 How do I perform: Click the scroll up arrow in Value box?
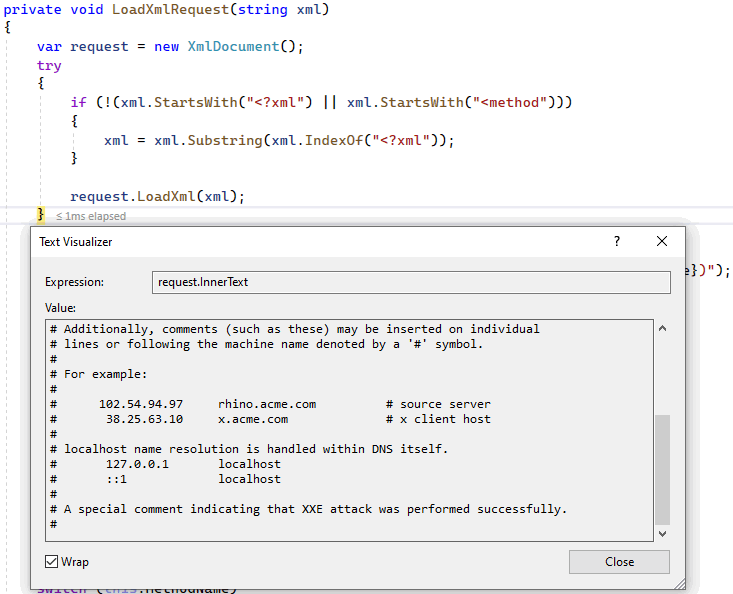click(x=662, y=329)
